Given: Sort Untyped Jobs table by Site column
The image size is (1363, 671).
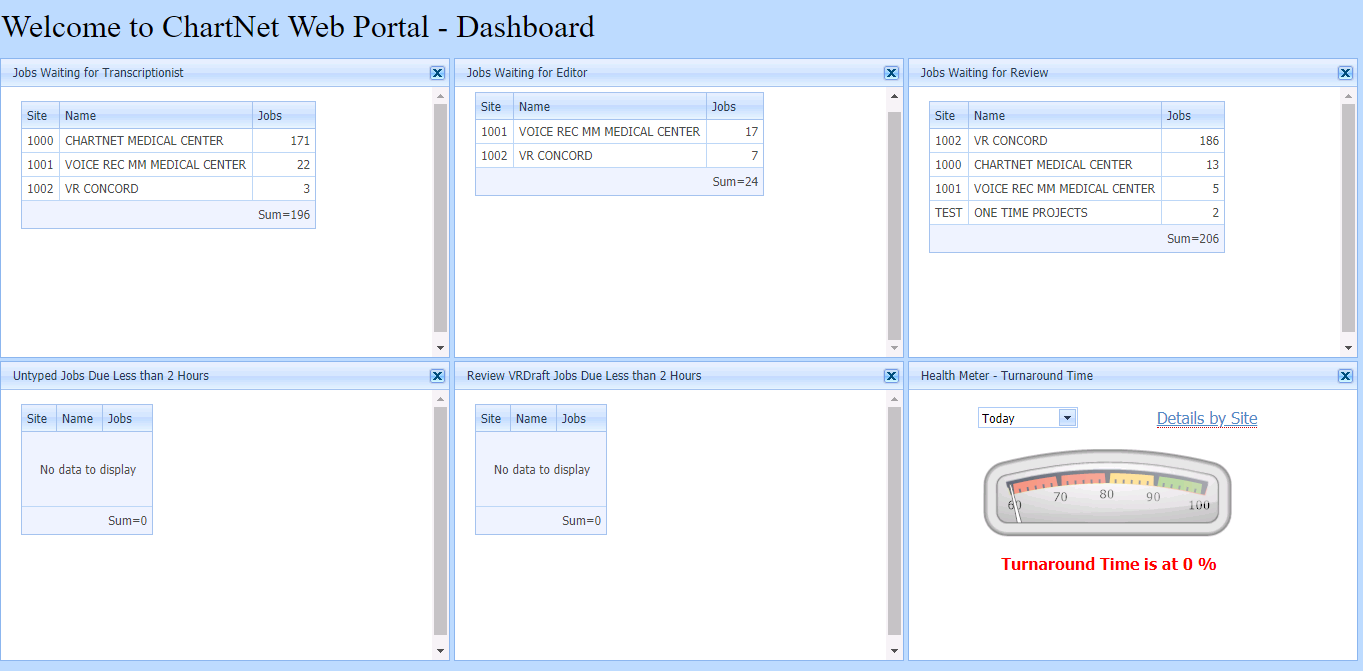Looking at the screenshot, I should (39, 418).
